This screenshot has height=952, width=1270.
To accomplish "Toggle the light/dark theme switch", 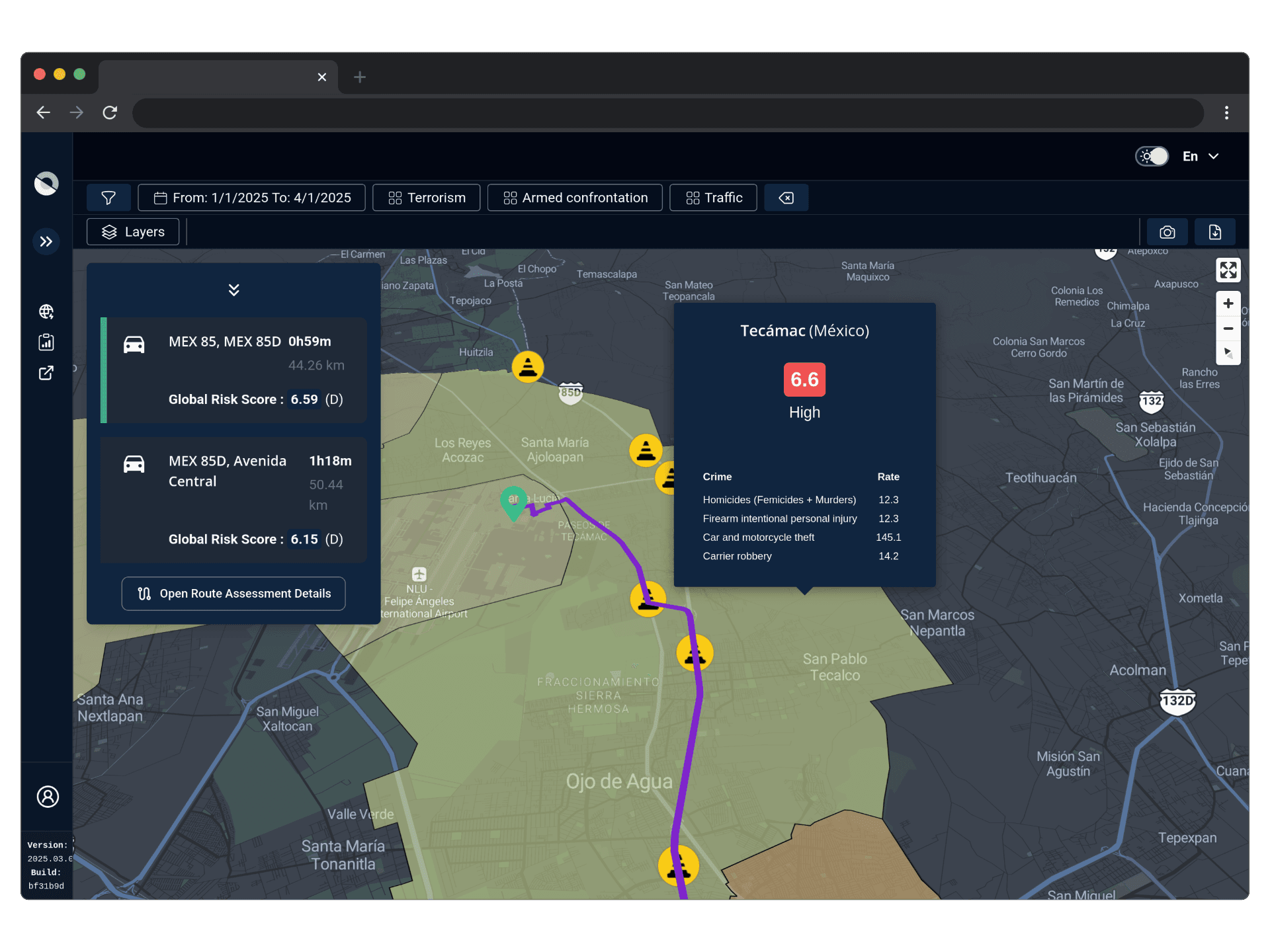I will pos(1152,157).
